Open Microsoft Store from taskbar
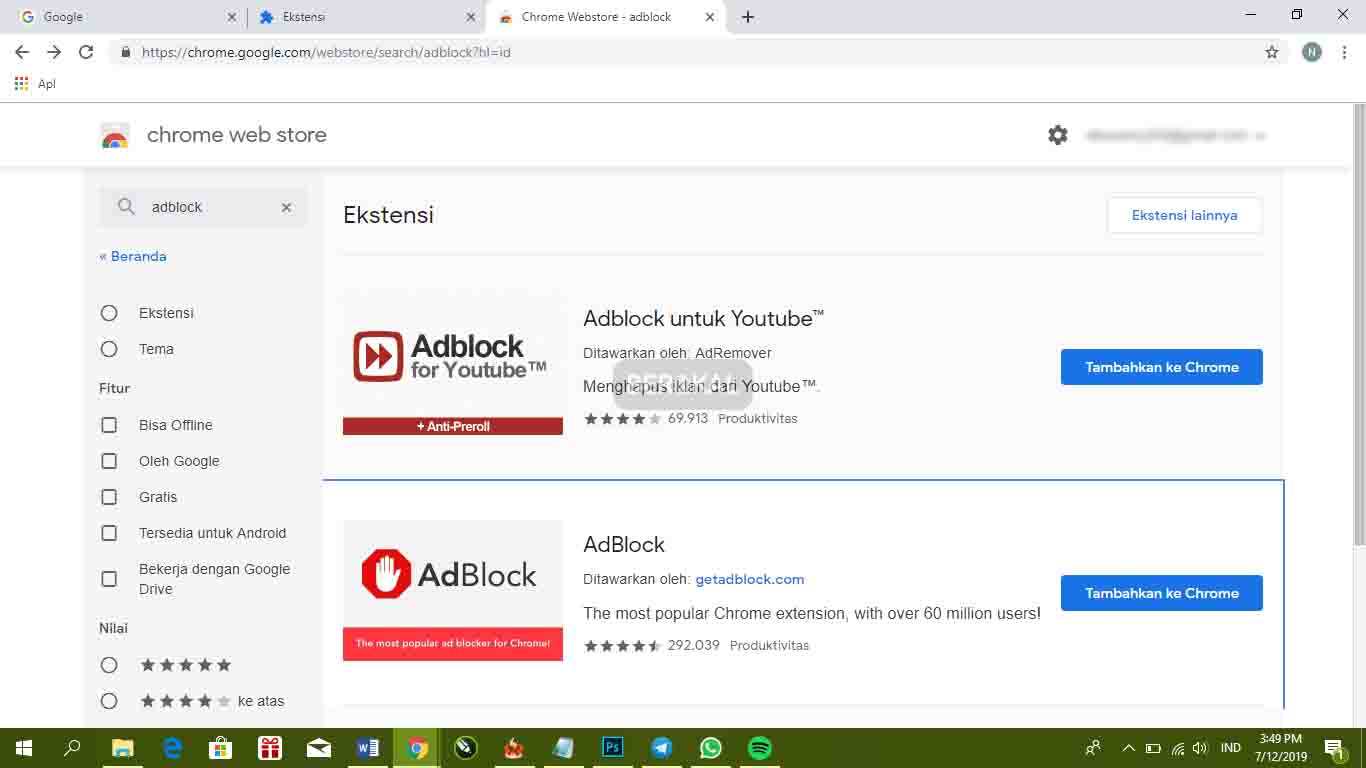 click(x=220, y=748)
